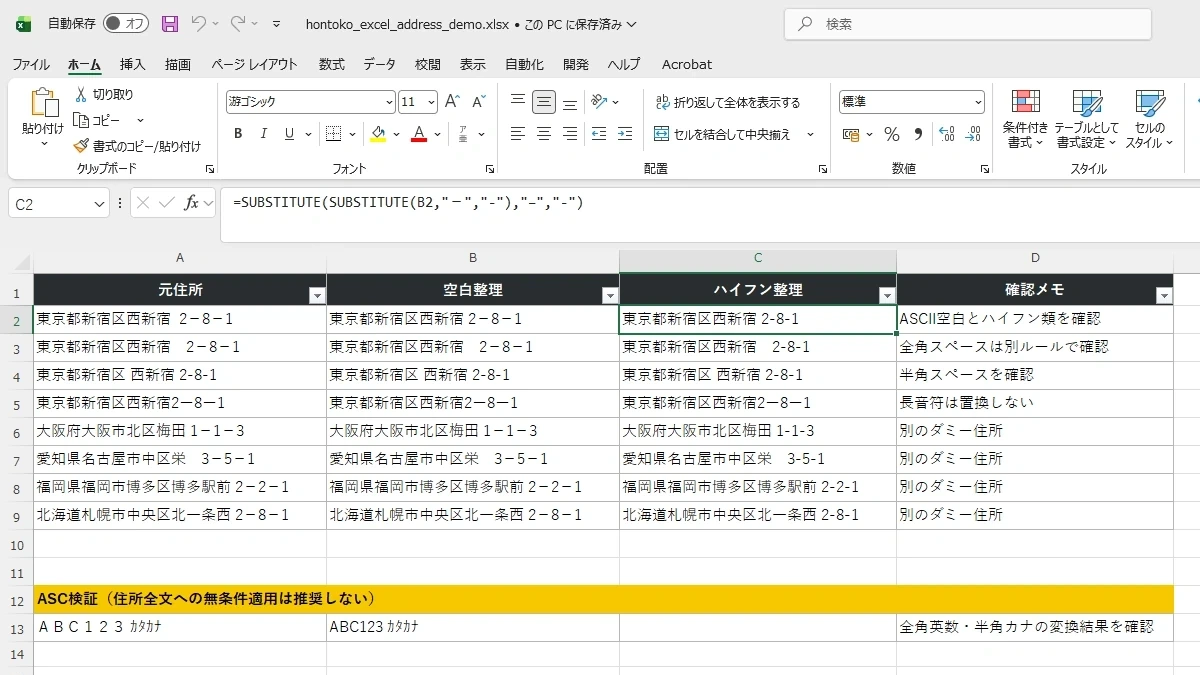Click the Borders icon
The width and height of the screenshot is (1200, 675).
click(x=333, y=134)
